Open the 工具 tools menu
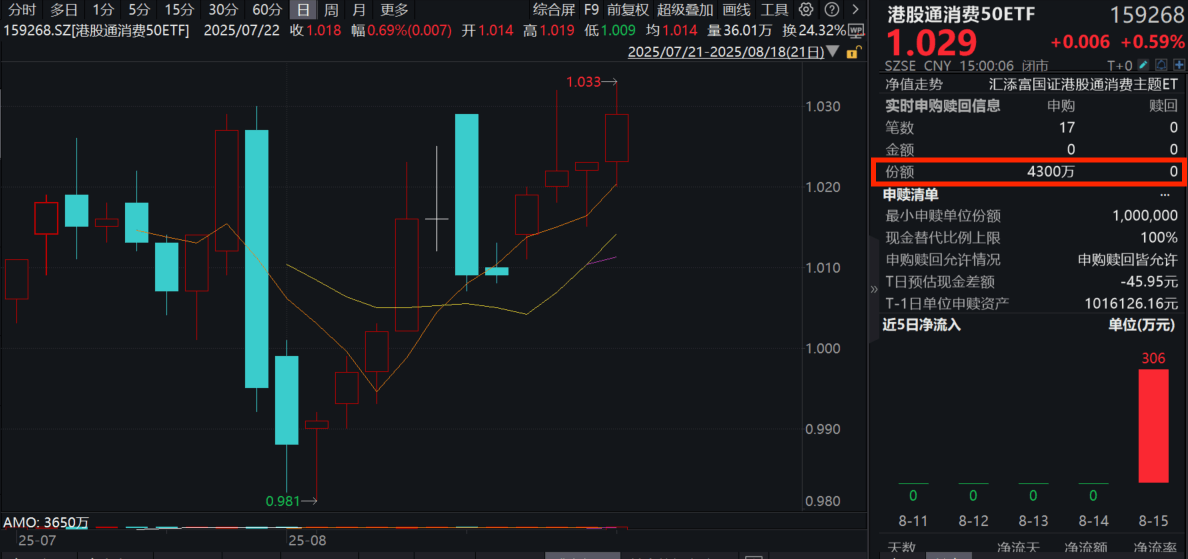The width and height of the screenshot is (1188, 559). (x=775, y=9)
